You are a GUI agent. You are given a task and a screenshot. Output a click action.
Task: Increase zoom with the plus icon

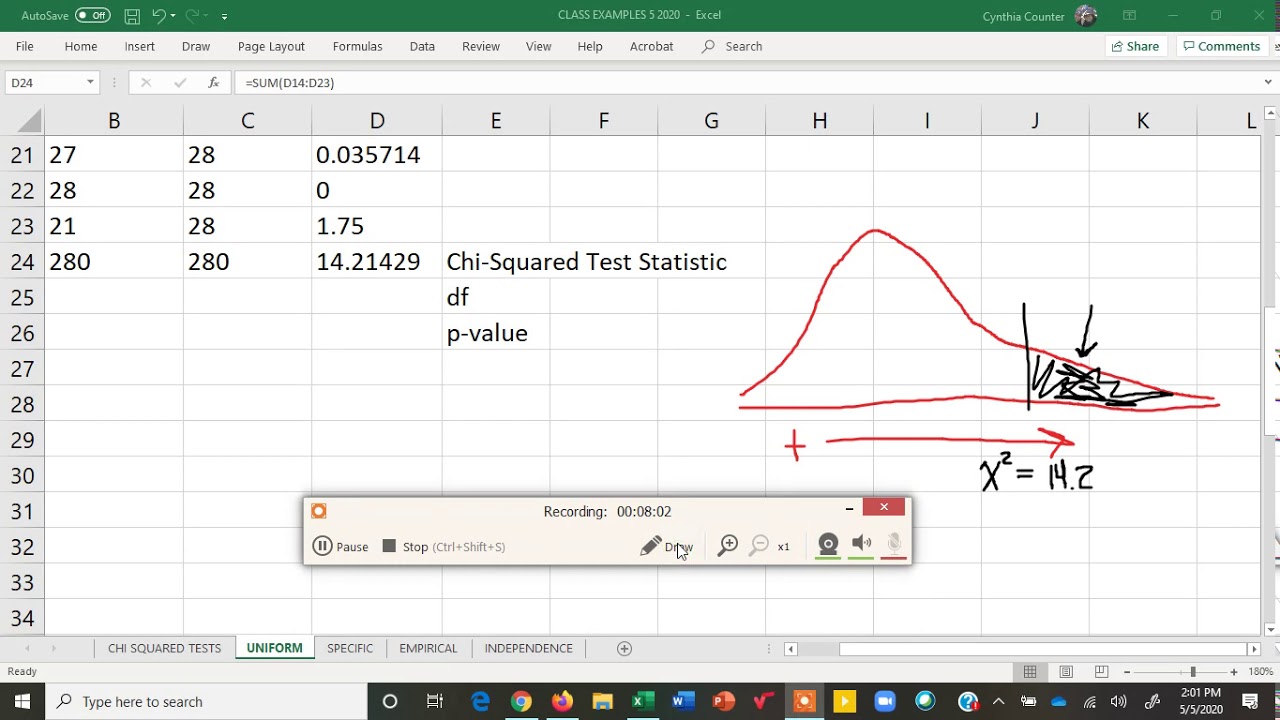pos(1234,672)
